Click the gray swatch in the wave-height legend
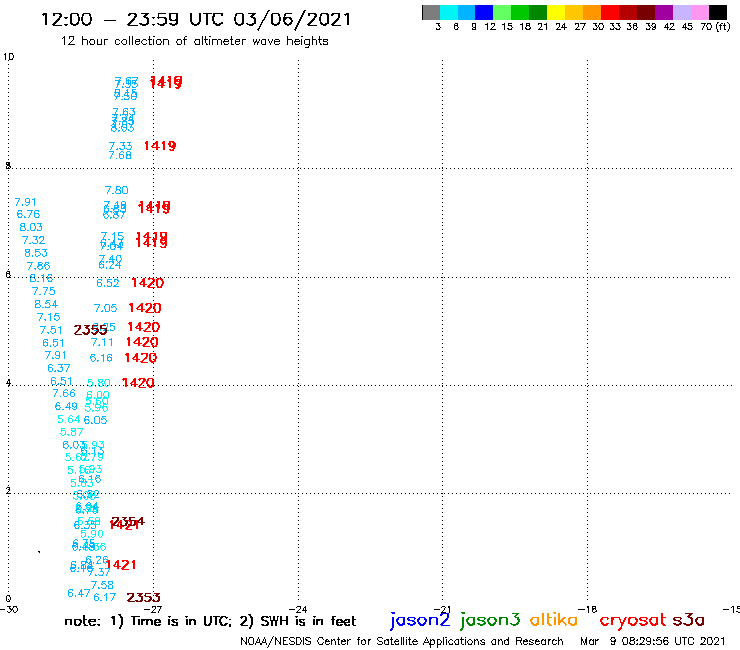This screenshot has height=650, width=740. pos(431,12)
